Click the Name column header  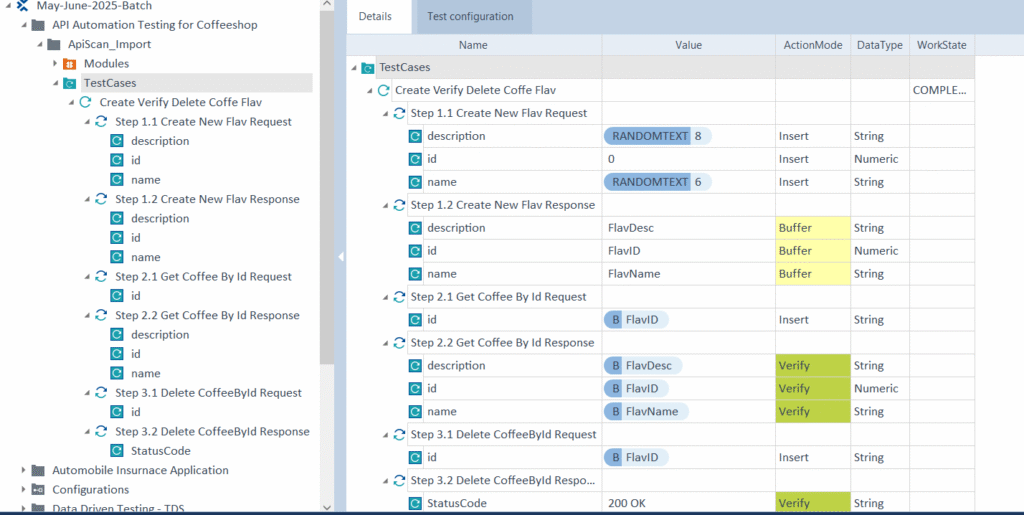coord(473,45)
